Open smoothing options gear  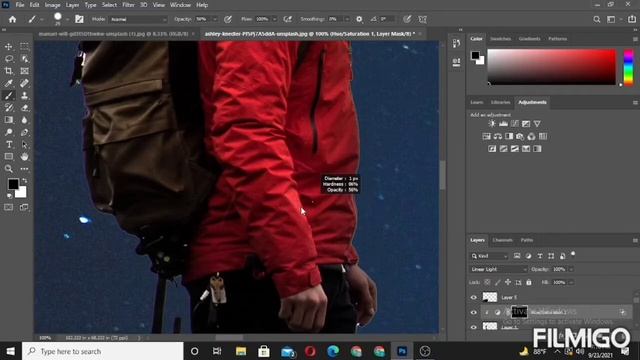359,19
